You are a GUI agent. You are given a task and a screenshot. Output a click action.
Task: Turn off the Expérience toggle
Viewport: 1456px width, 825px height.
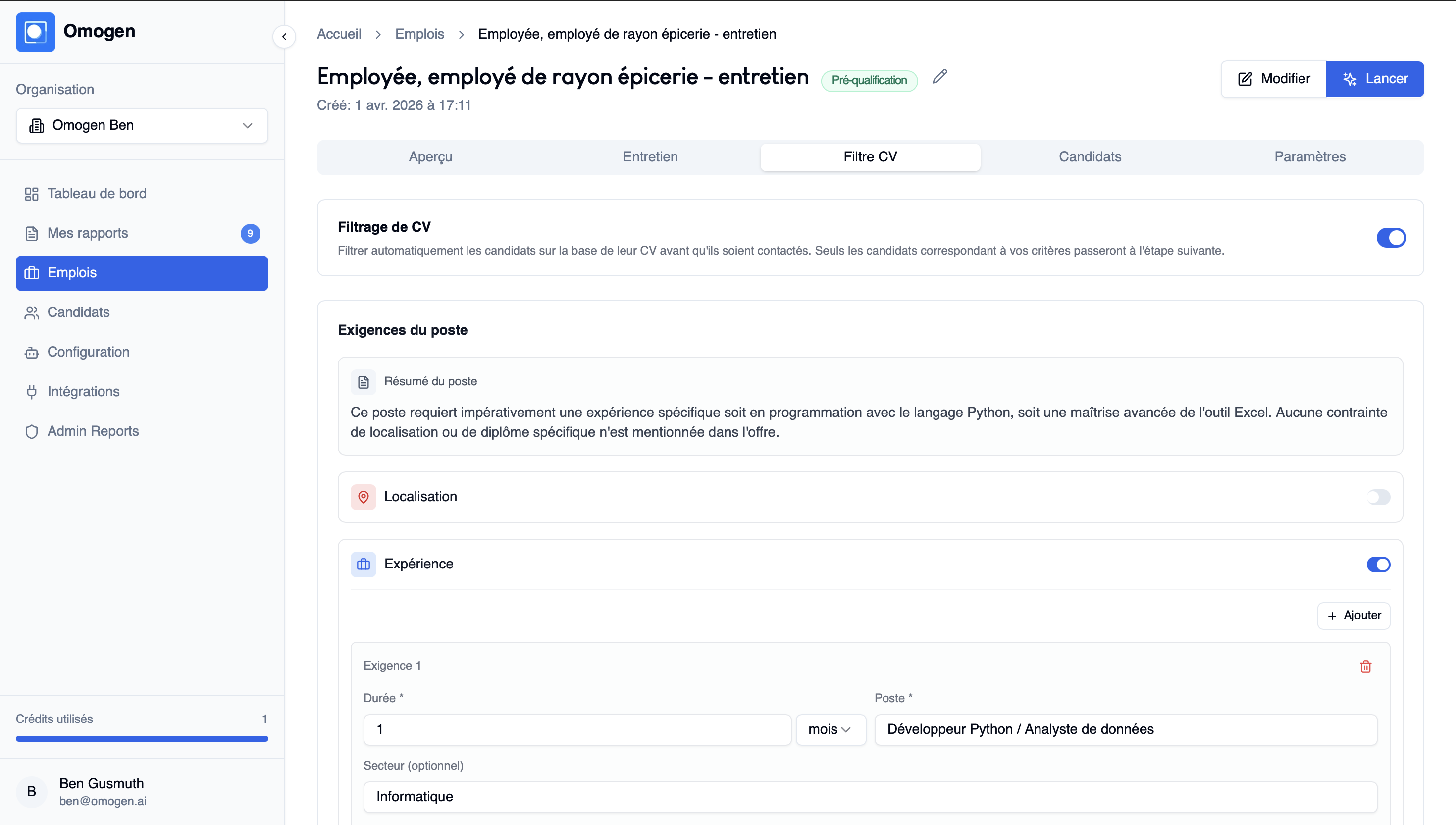(x=1378, y=565)
